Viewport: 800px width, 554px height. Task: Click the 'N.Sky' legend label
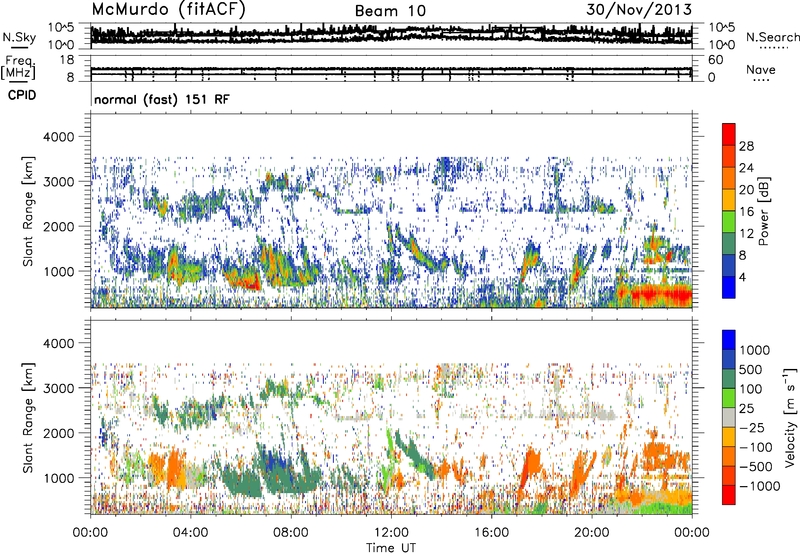(19, 37)
